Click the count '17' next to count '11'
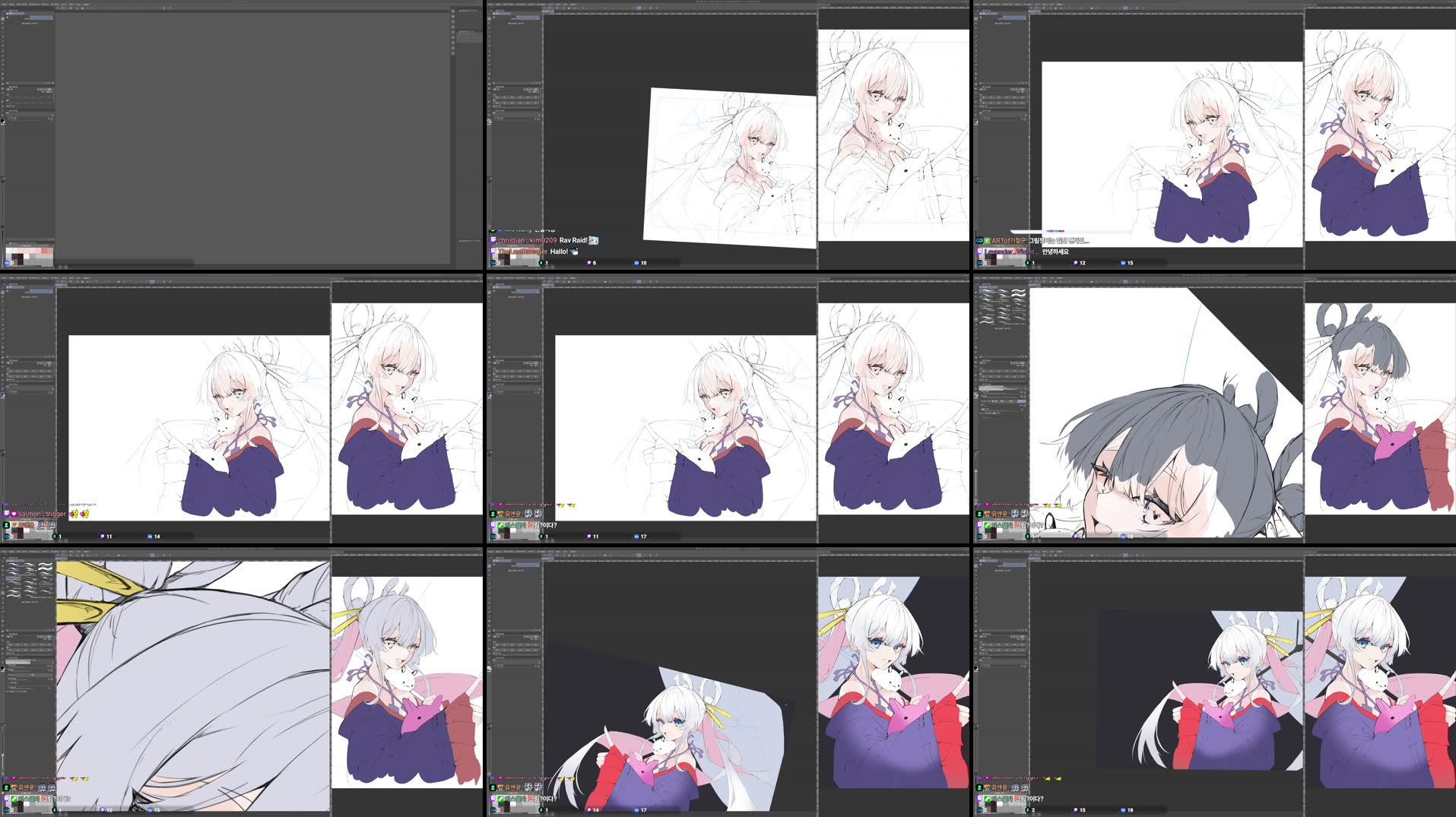 pyautogui.click(x=643, y=537)
